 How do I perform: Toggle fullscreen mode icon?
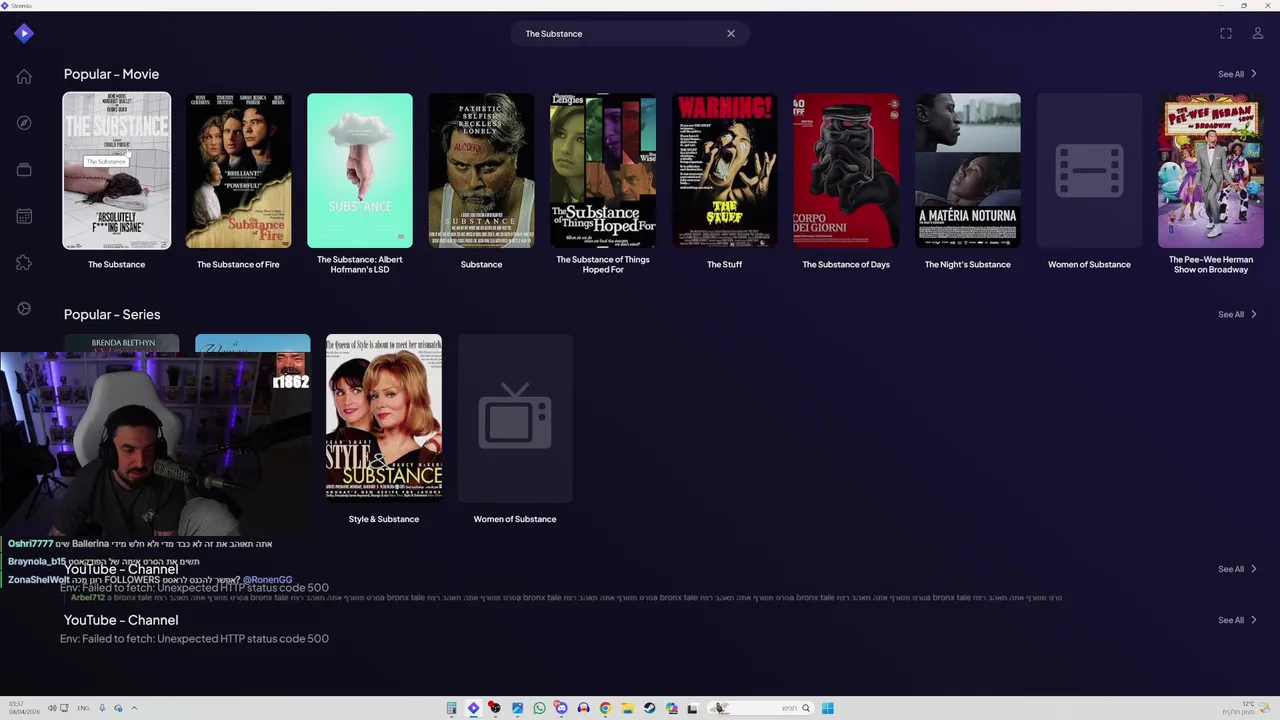1226,33
